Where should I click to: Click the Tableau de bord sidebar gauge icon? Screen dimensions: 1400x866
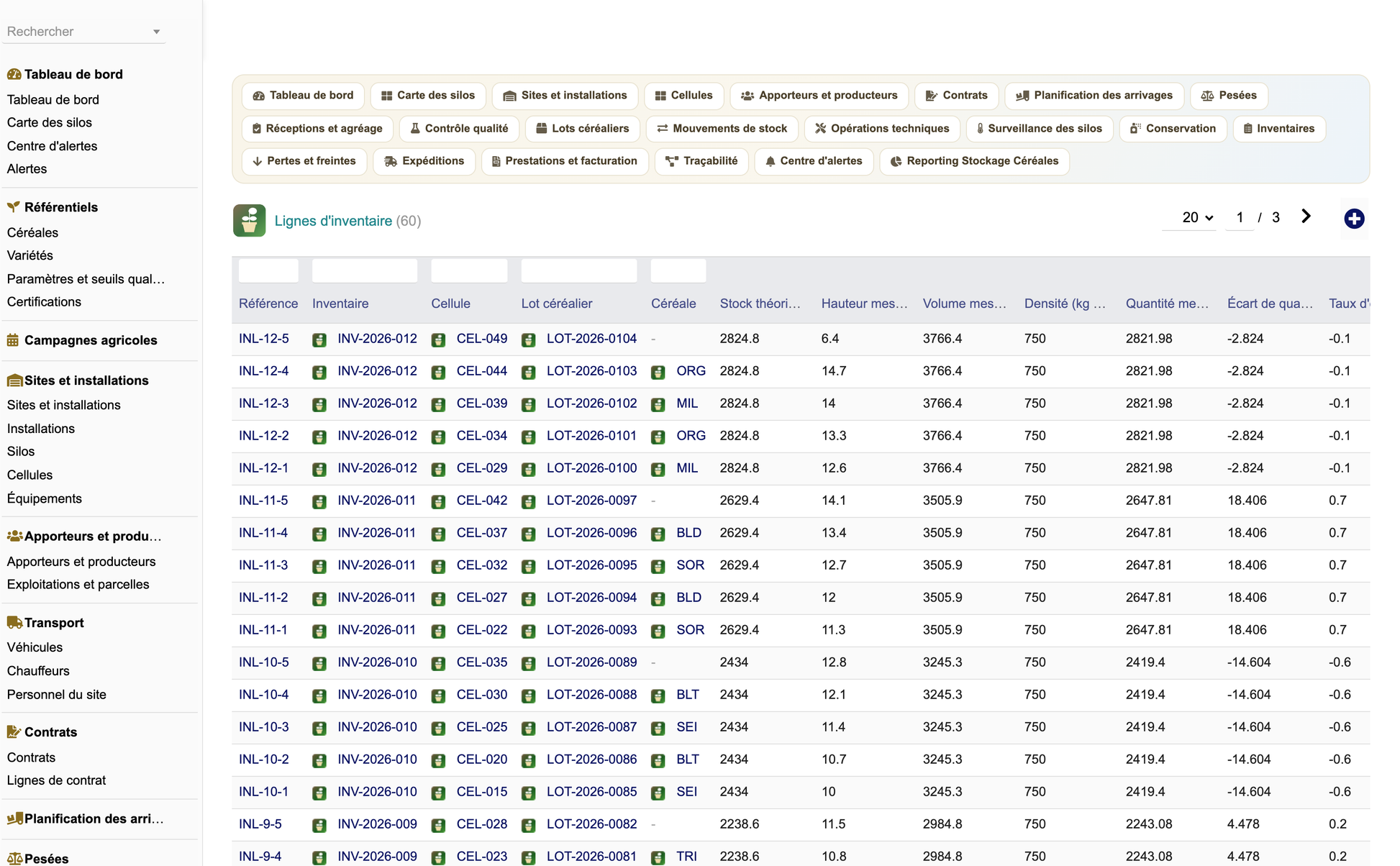(14, 74)
